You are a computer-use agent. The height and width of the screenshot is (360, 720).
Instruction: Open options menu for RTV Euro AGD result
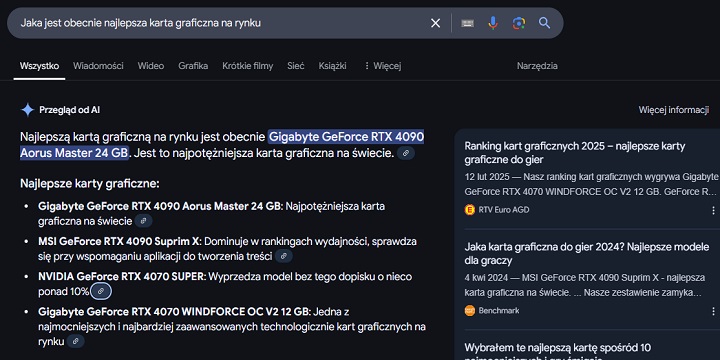tap(713, 210)
